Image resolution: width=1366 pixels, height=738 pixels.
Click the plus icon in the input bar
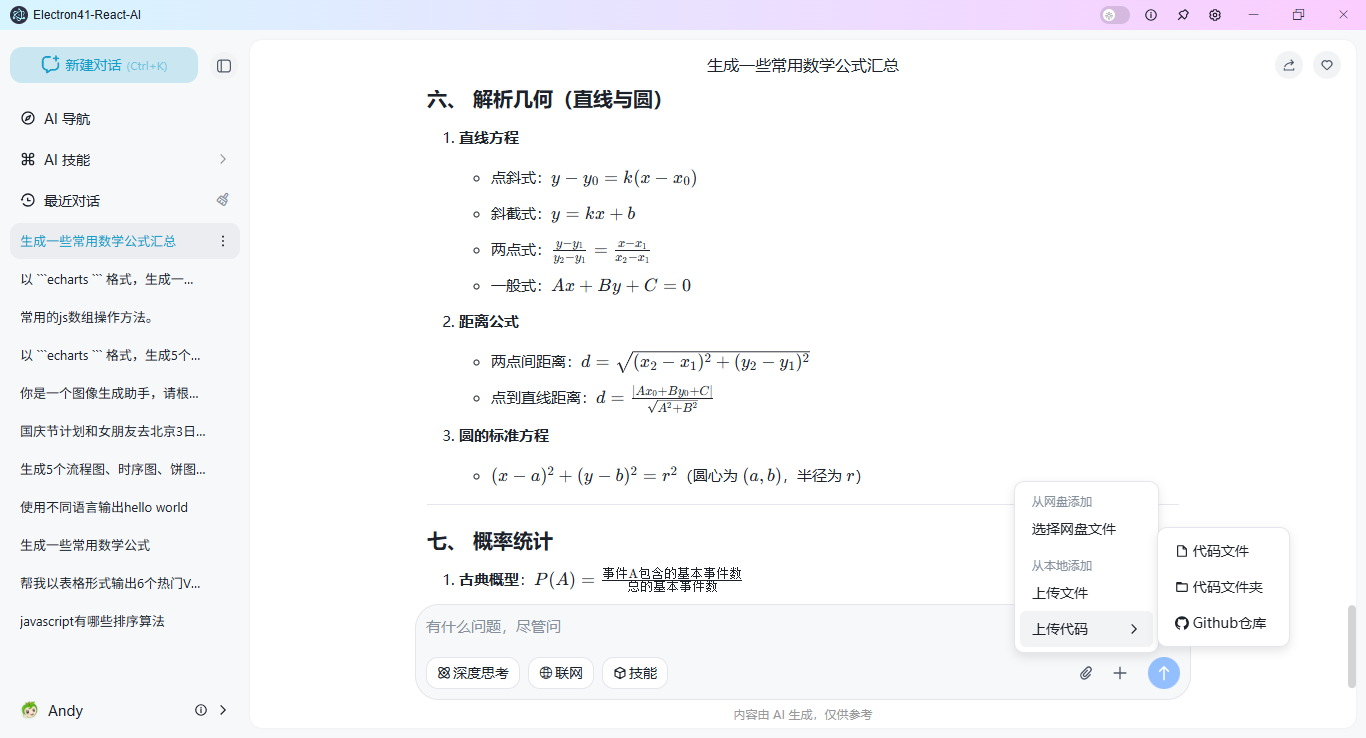coord(1120,673)
